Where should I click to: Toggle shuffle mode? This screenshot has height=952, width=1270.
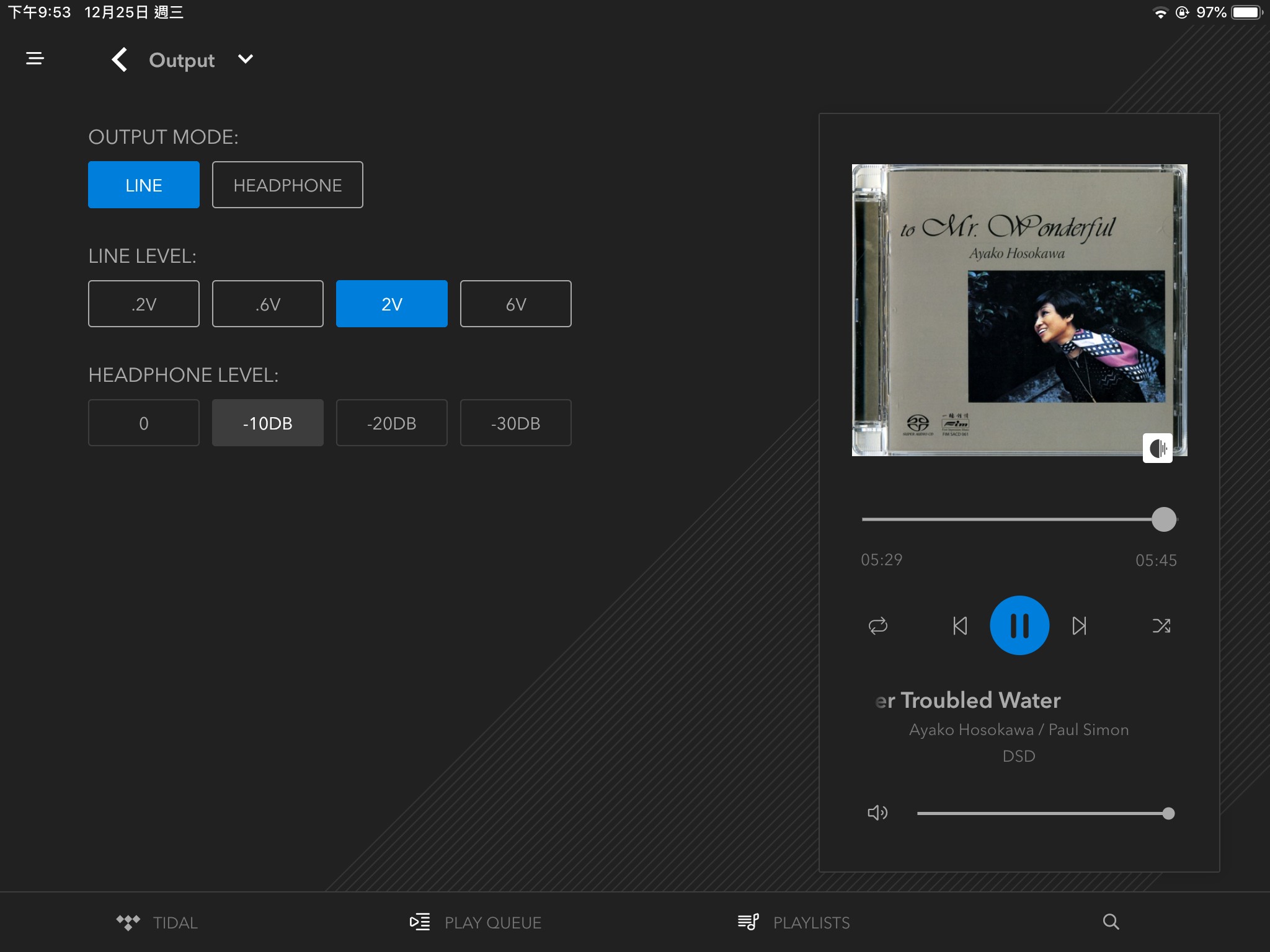pyautogui.click(x=1161, y=625)
